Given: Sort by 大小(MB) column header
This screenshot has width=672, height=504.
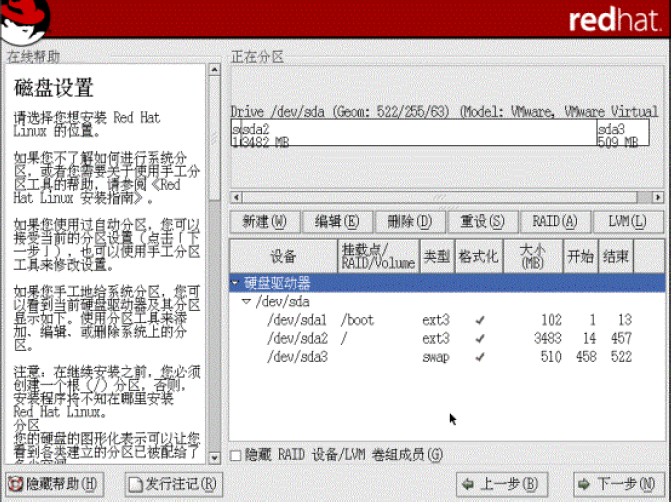Looking at the screenshot, I should [533, 256].
